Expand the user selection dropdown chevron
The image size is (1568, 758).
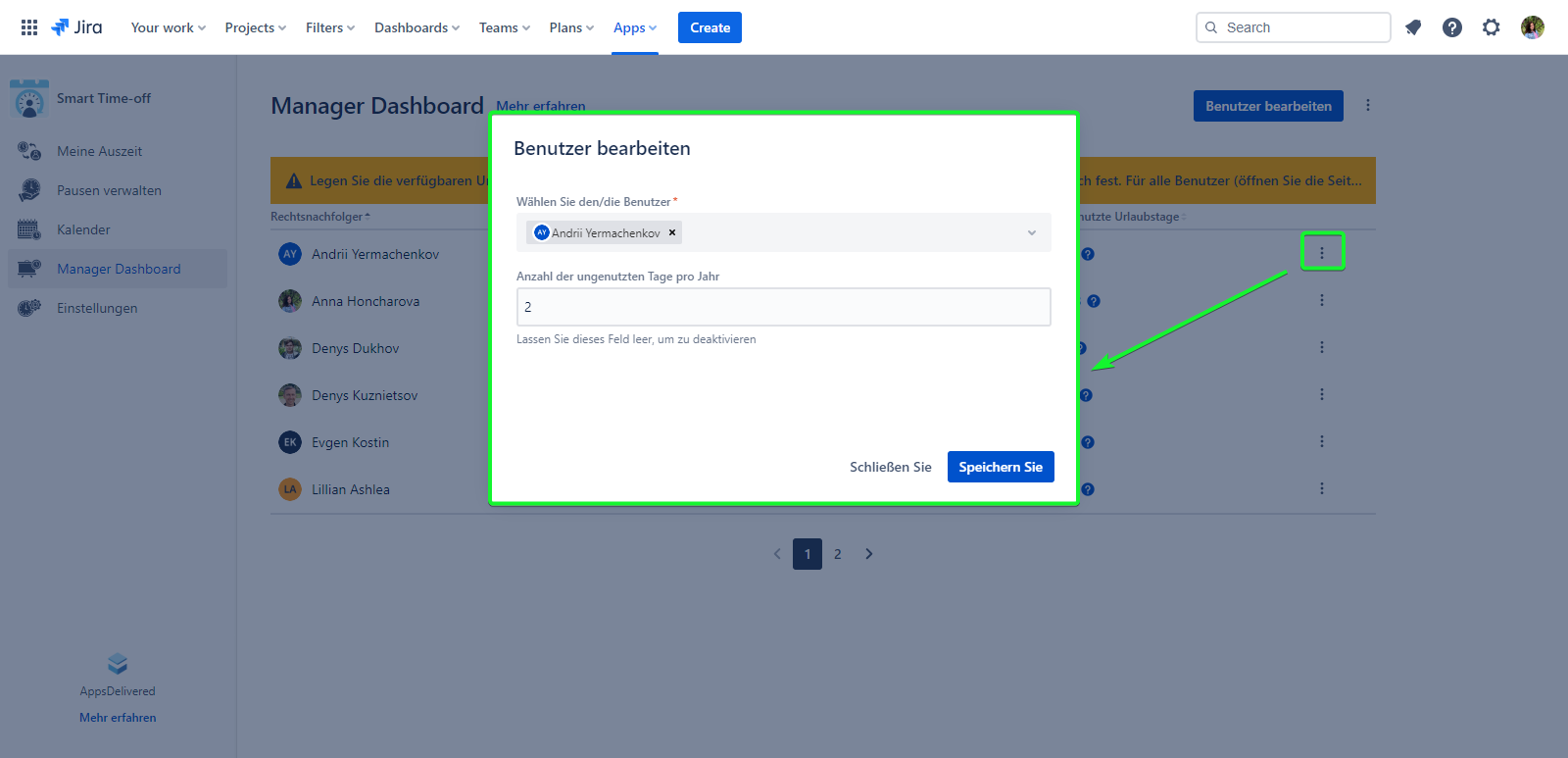[1032, 233]
